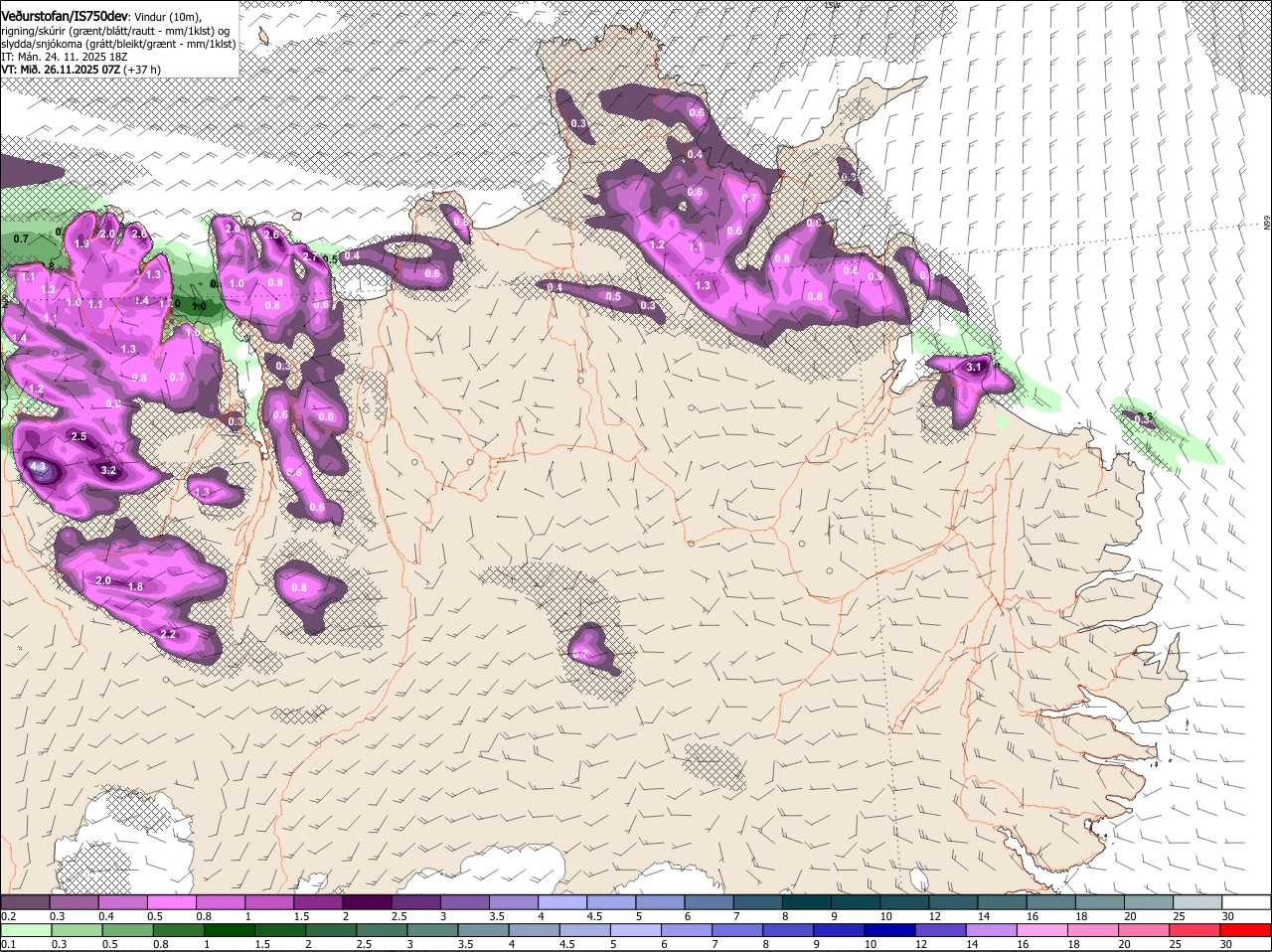Click the darkest purple swatch between 2 and 2.5 in the upper legend
The height and width of the screenshot is (952, 1272).
coord(367,901)
